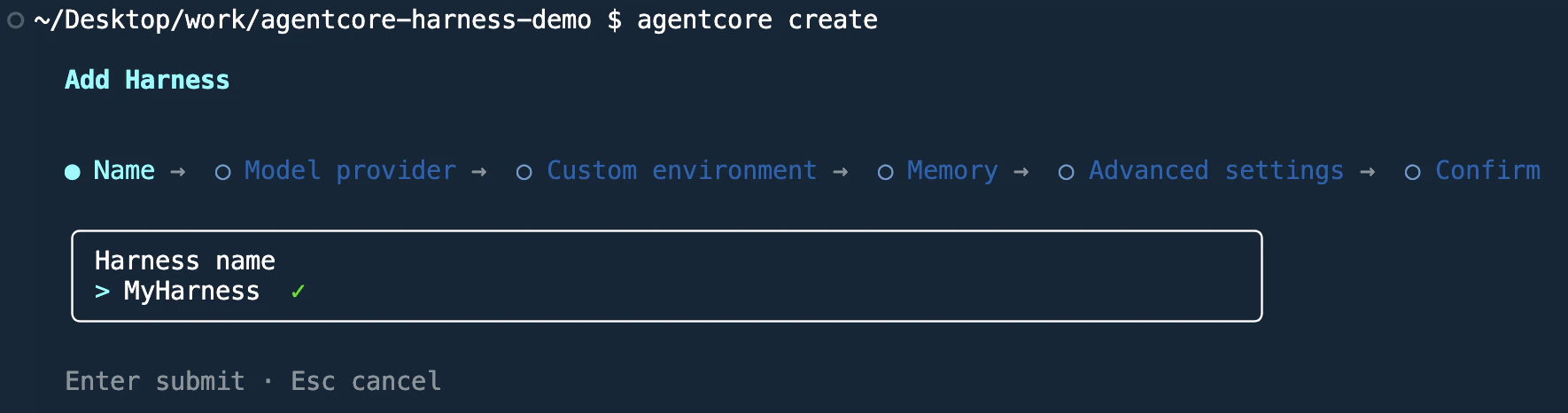Click the arrow after the Name step
This screenshot has height=413, width=1568.
coord(178,172)
